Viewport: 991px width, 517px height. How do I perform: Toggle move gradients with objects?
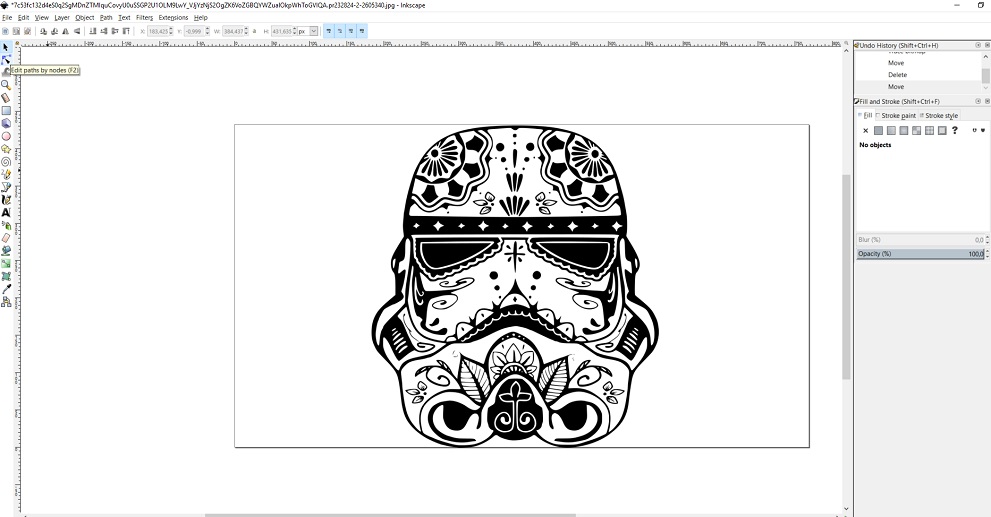[351, 31]
